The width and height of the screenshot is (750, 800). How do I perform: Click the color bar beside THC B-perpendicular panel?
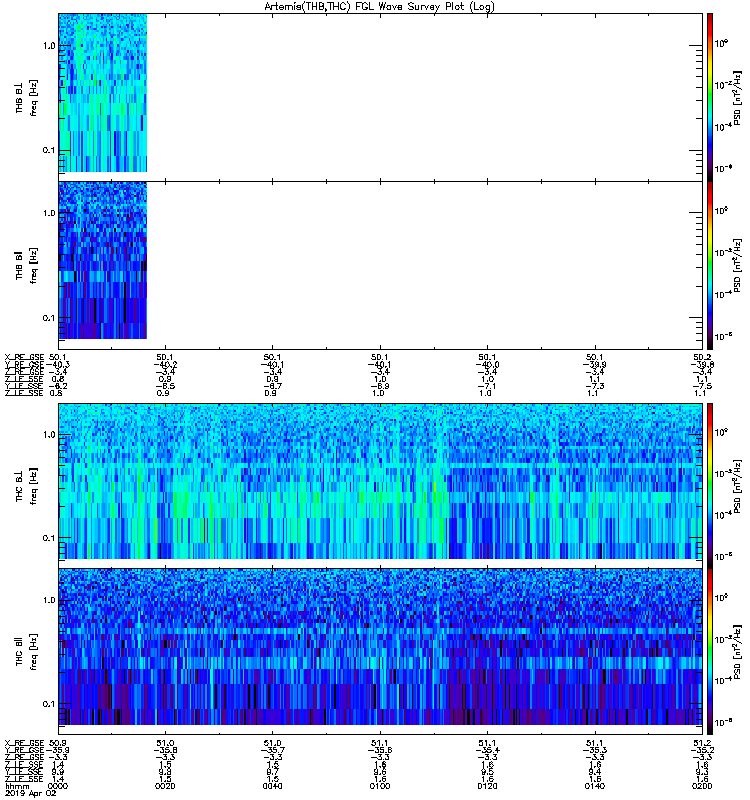(x=710, y=486)
